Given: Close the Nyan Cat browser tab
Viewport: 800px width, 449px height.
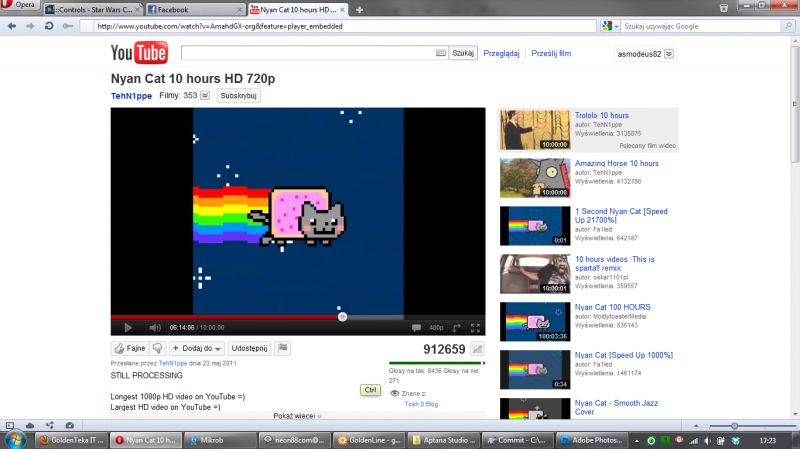Looking at the screenshot, I should click(342, 10).
